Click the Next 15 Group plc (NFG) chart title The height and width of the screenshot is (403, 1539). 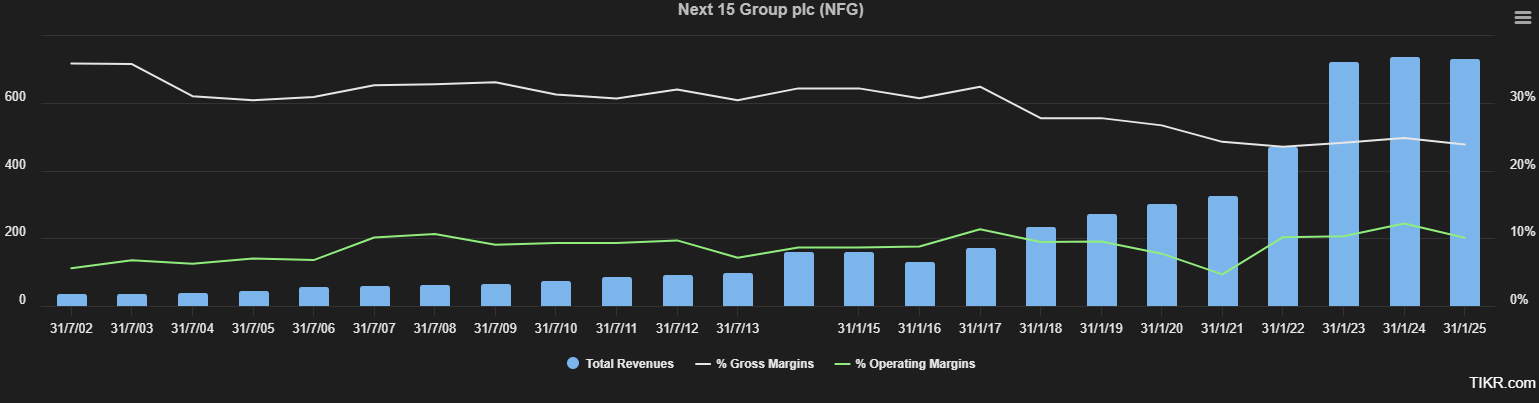click(x=769, y=10)
